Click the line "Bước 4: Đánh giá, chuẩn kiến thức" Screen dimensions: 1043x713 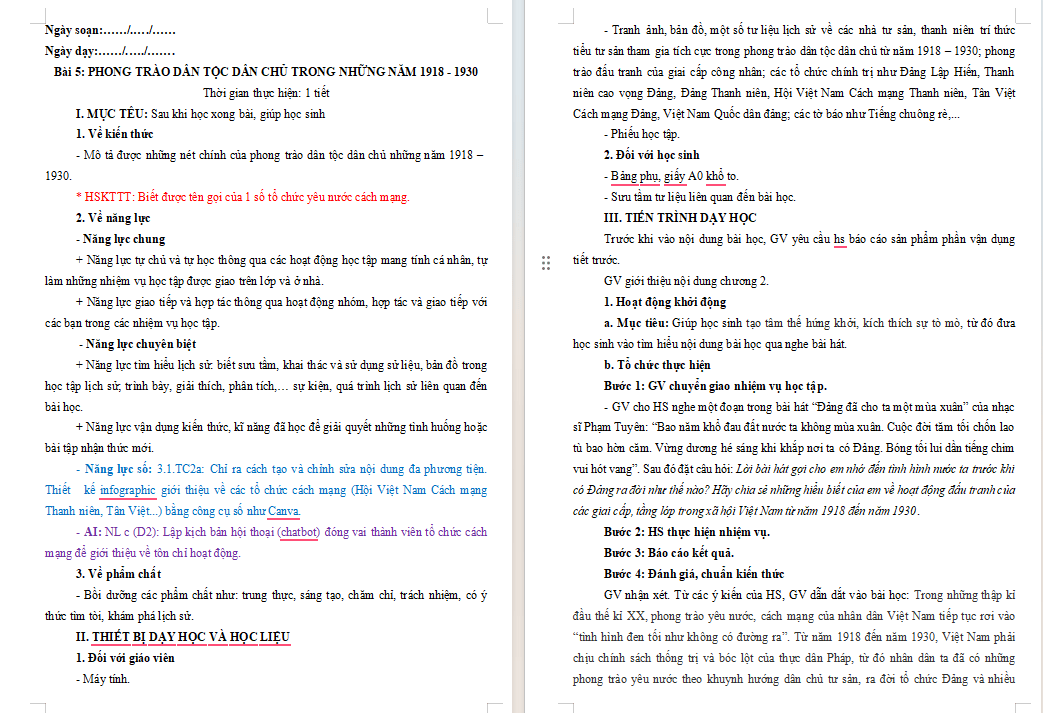pyautogui.click(x=694, y=574)
